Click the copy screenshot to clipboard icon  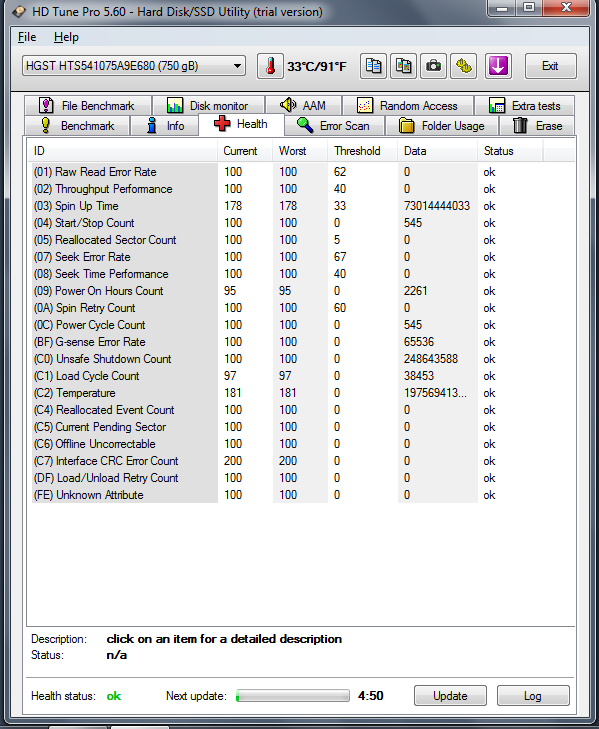[403, 66]
